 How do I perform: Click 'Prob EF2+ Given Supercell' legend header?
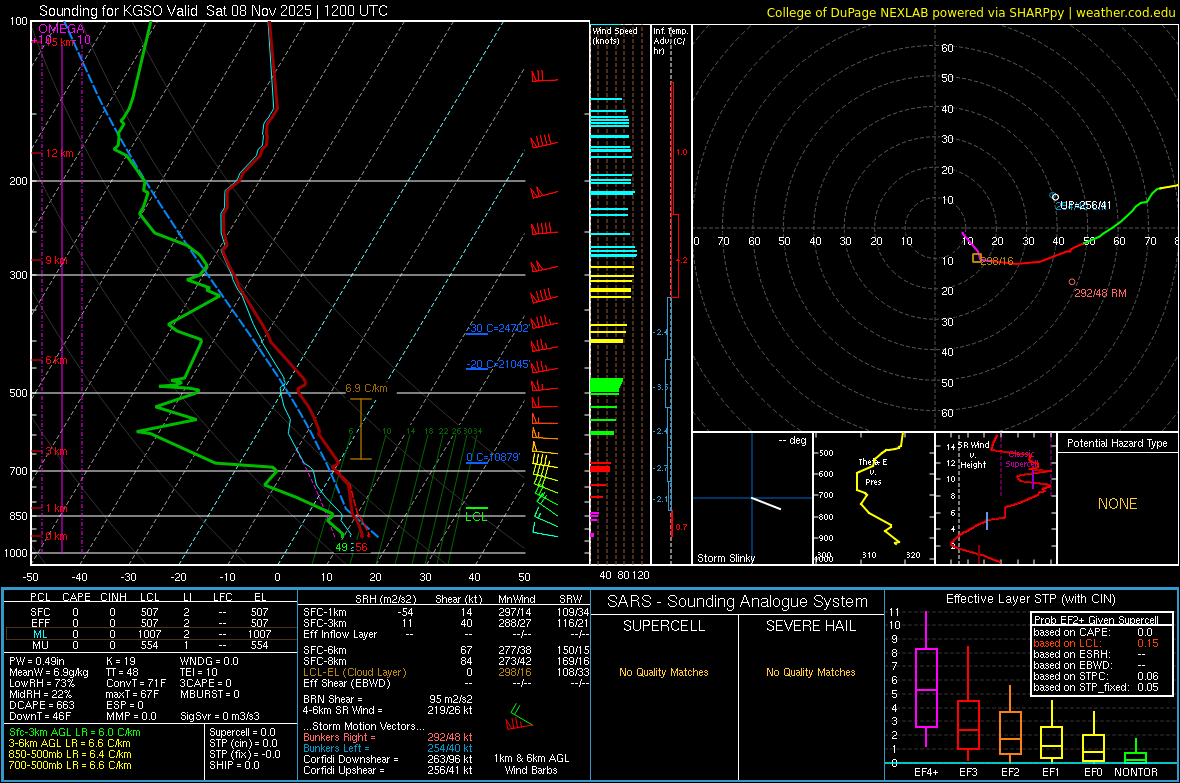pyautogui.click(x=1096, y=620)
